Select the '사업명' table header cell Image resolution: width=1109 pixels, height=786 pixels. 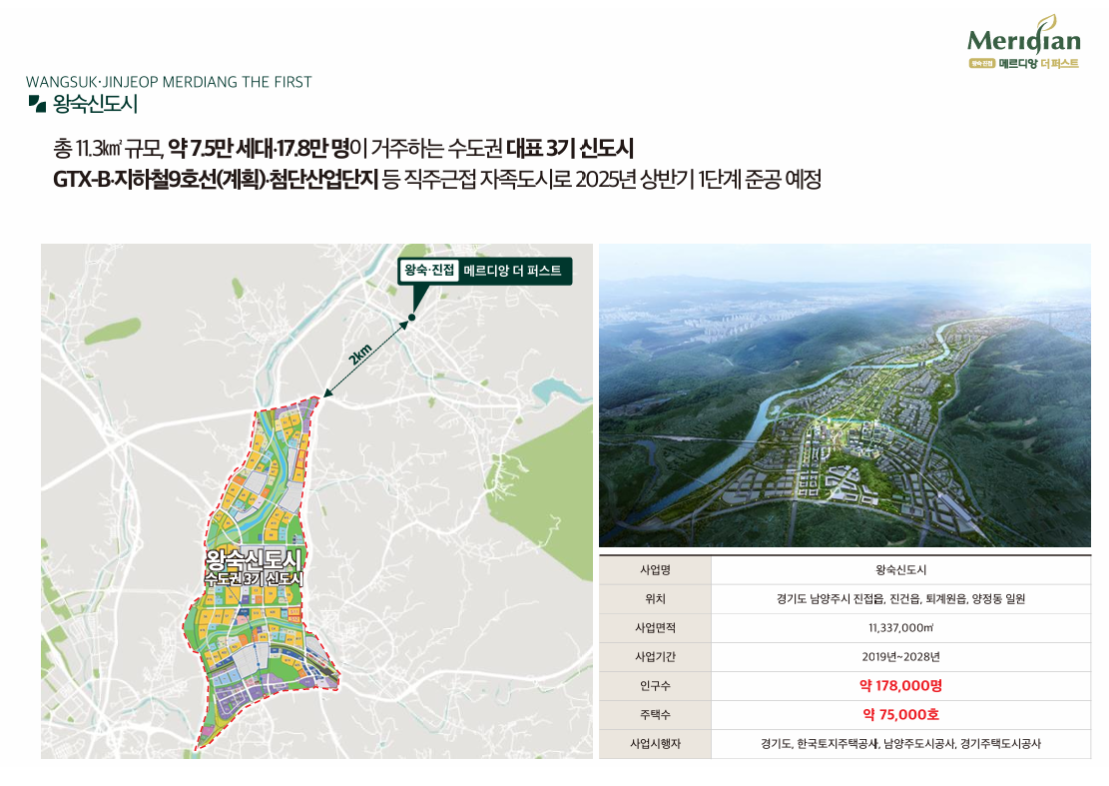pyautogui.click(x=655, y=570)
